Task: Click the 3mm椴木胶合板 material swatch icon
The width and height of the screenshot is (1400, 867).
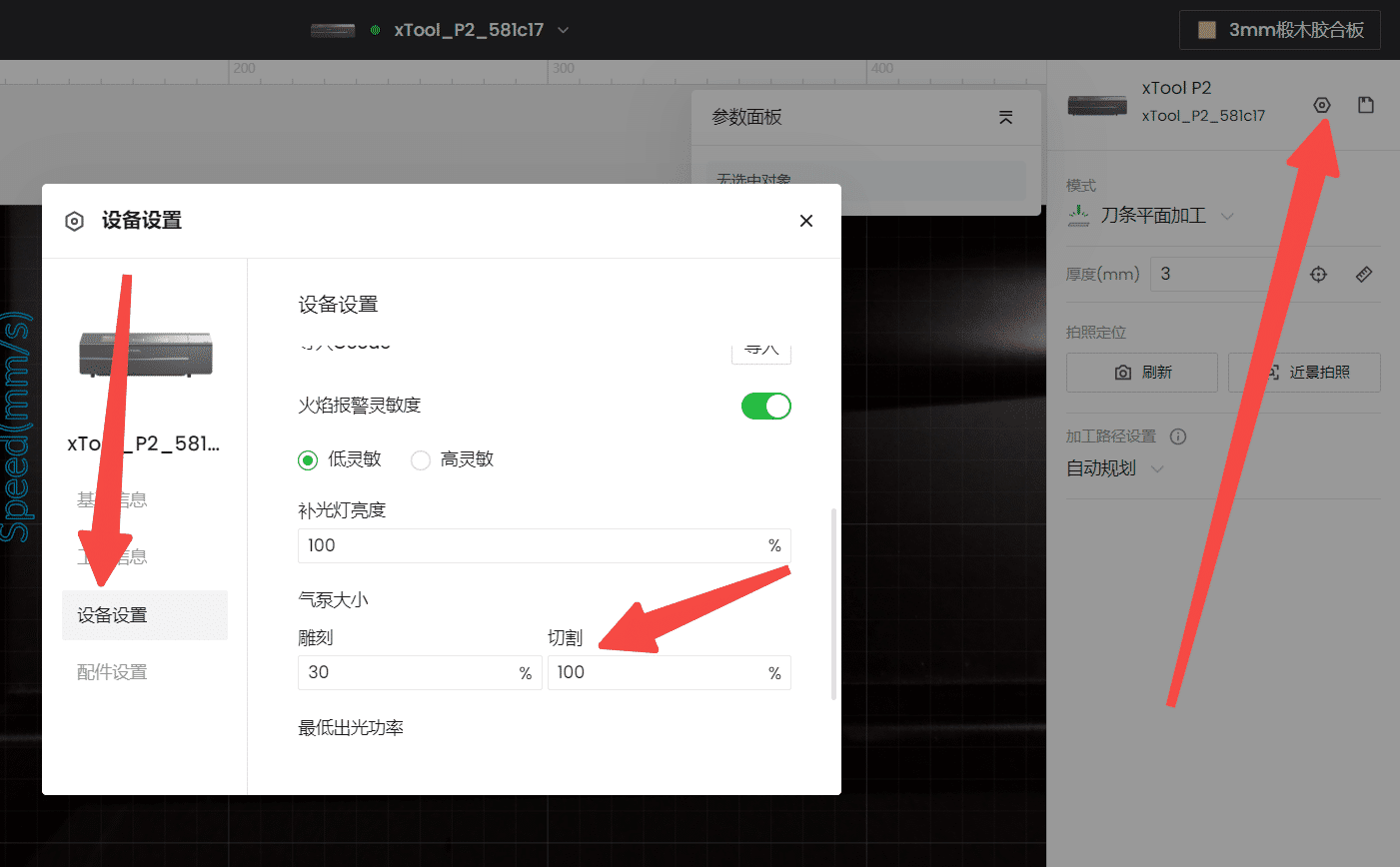Action: pyautogui.click(x=1207, y=30)
